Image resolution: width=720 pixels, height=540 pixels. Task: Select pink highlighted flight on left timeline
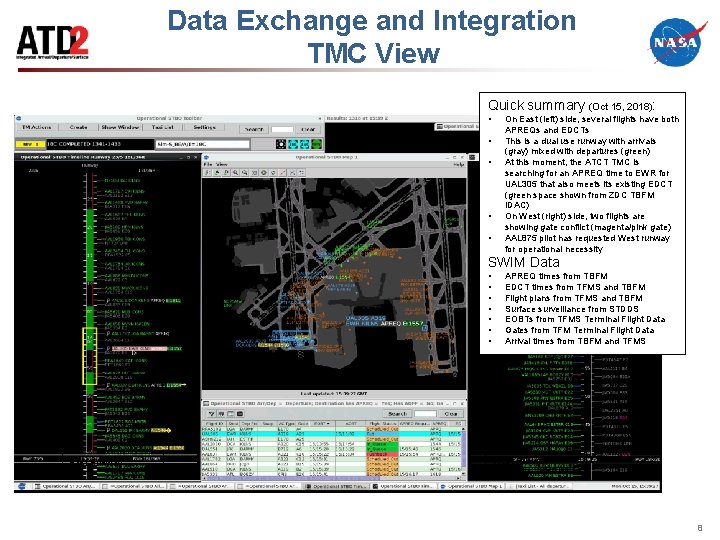[139, 349]
